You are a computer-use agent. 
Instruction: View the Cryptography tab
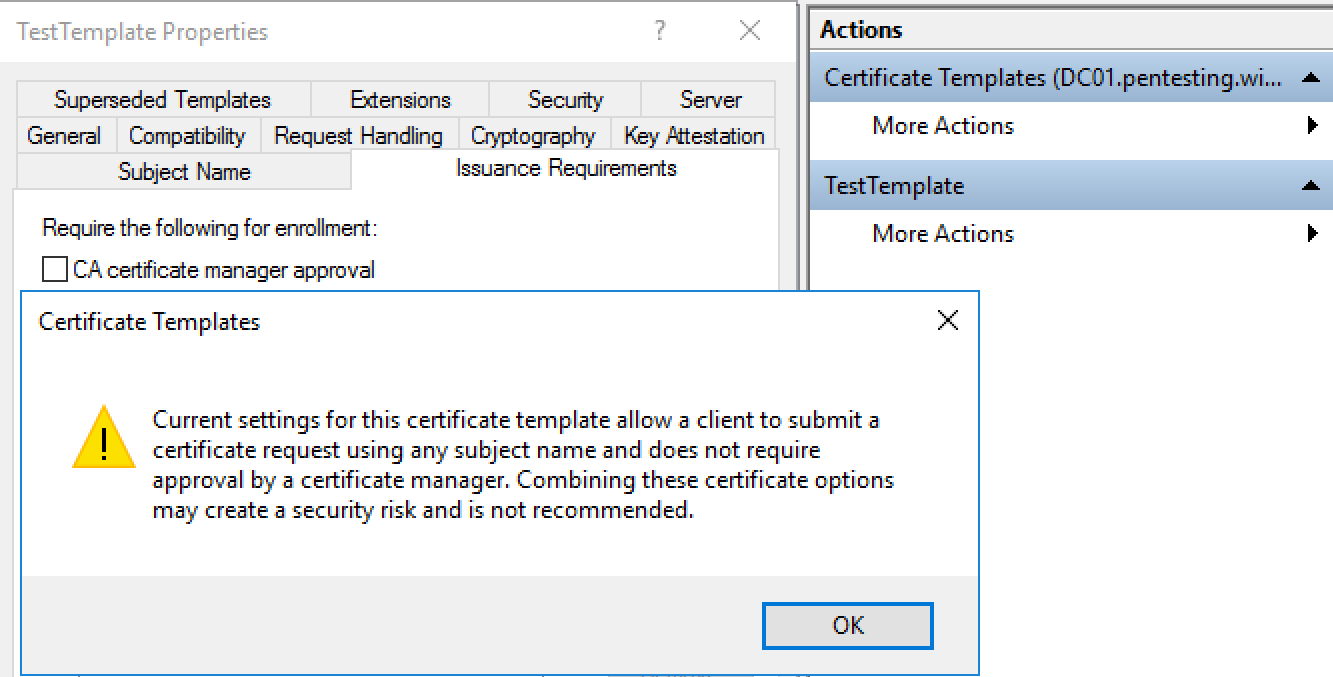tap(533, 136)
